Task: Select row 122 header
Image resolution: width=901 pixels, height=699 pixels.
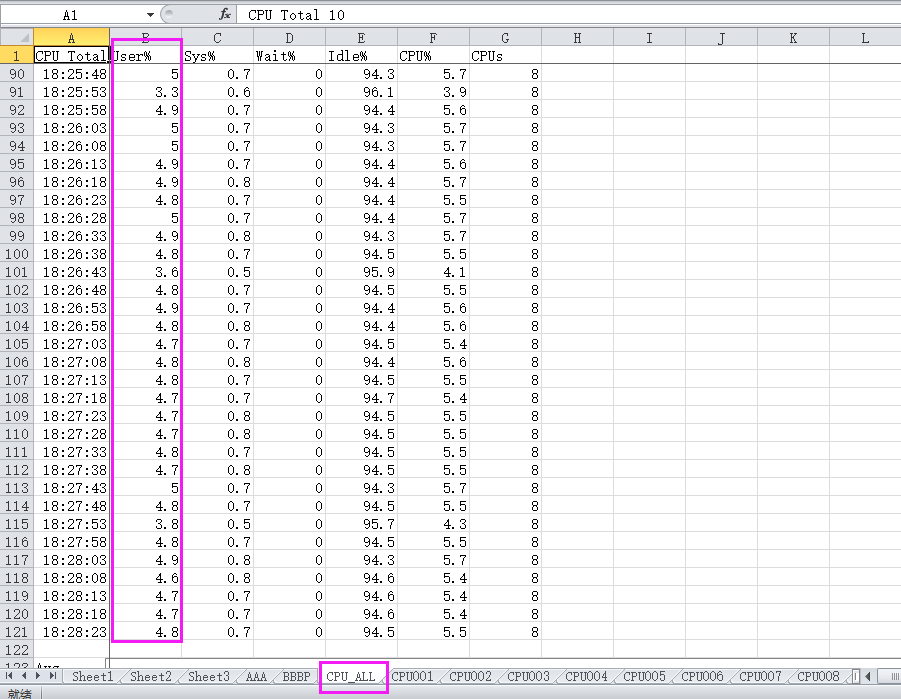Action: click(17, 650)
